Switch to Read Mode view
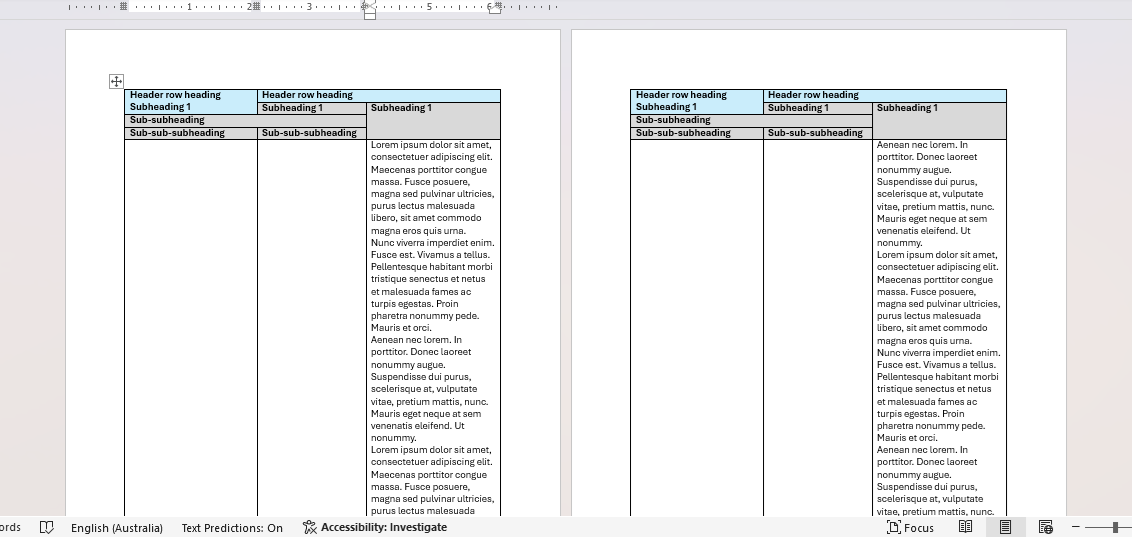 coord(965,527)
